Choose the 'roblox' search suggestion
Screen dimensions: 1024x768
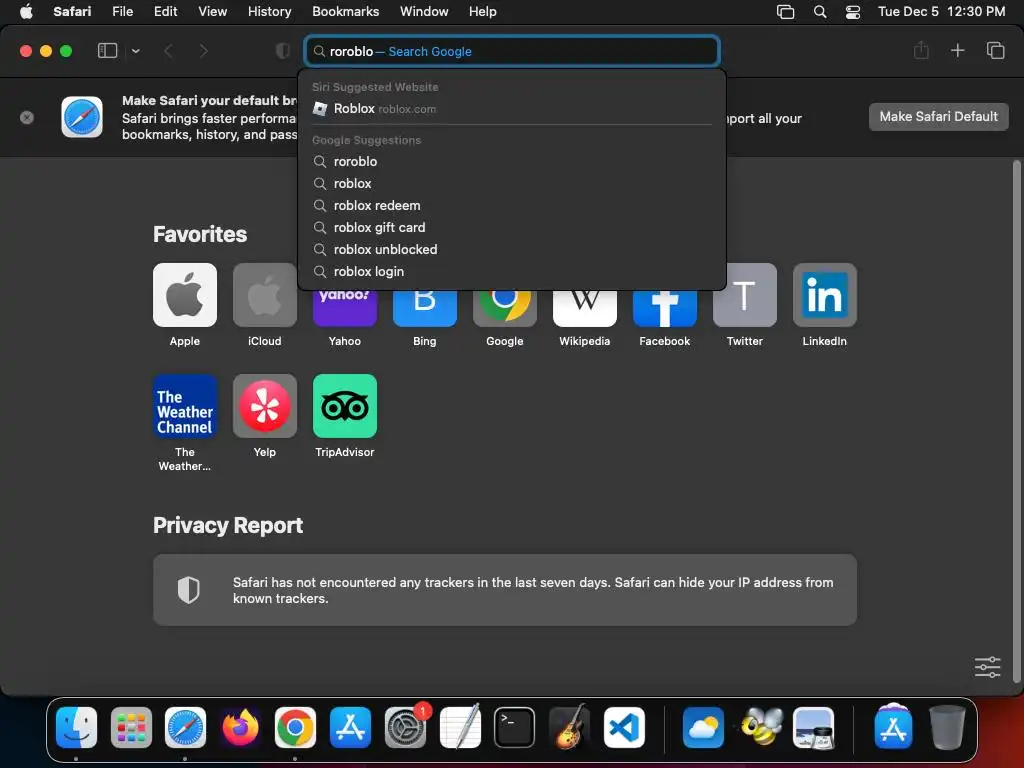512,184
